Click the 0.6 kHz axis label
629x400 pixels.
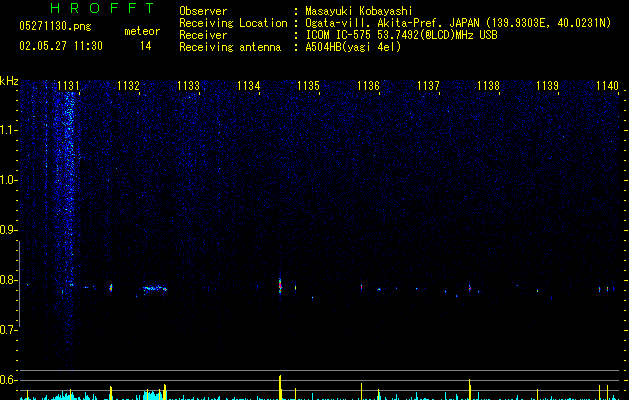pyautogui.click(x=7, y=380)
